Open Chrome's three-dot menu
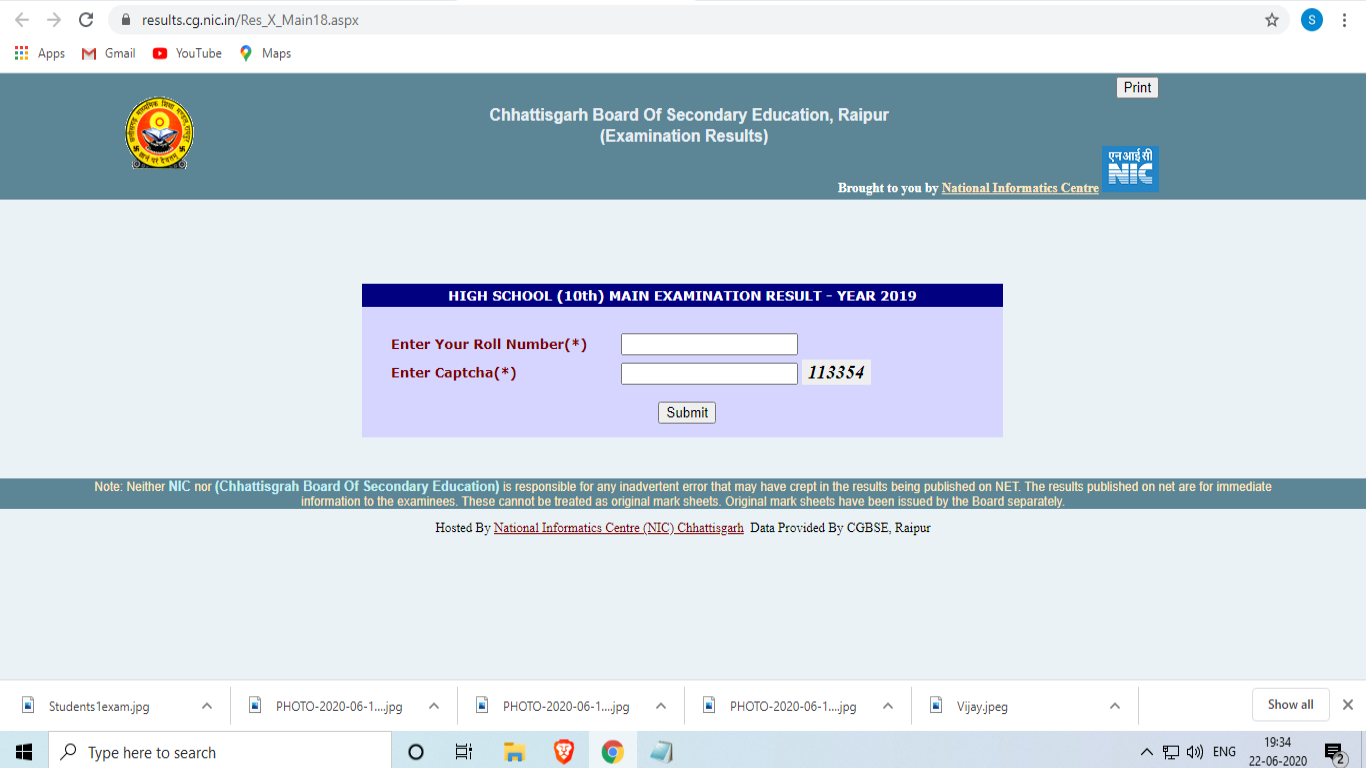The image size is (1366, 768). pos(1345,20)
